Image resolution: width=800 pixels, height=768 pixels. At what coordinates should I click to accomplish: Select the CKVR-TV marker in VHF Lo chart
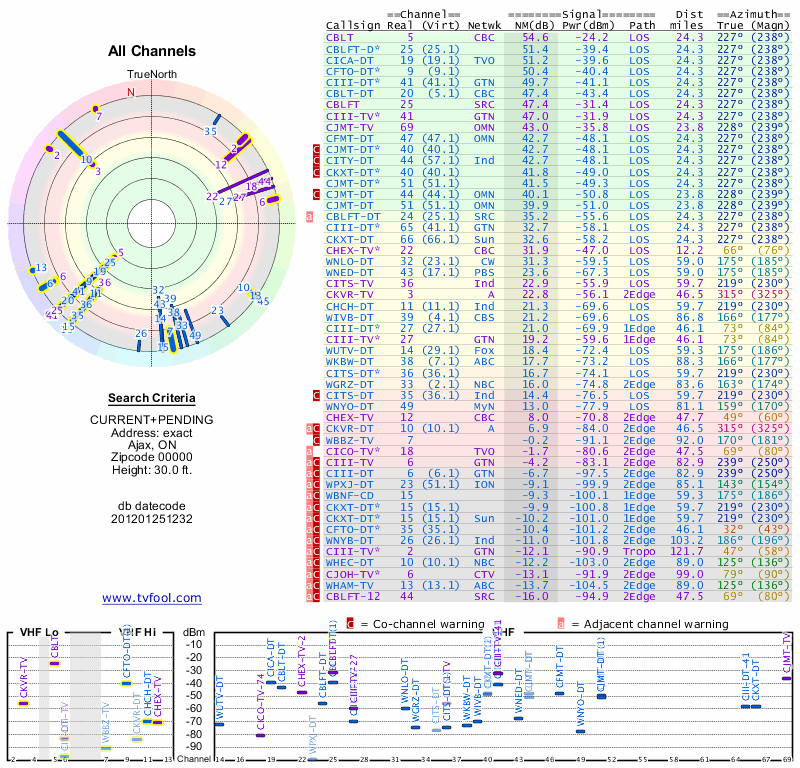23,704
